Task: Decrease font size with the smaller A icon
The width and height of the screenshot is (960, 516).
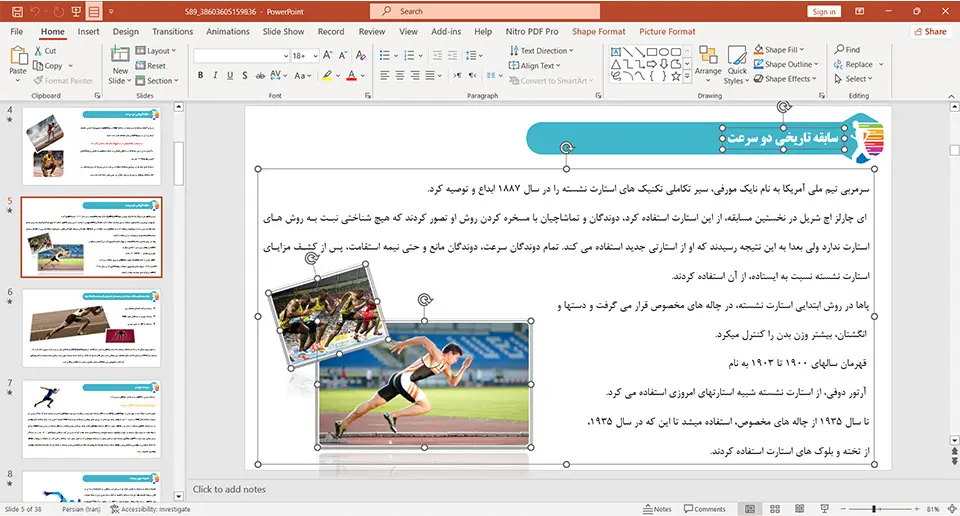Action: point(342,56)
